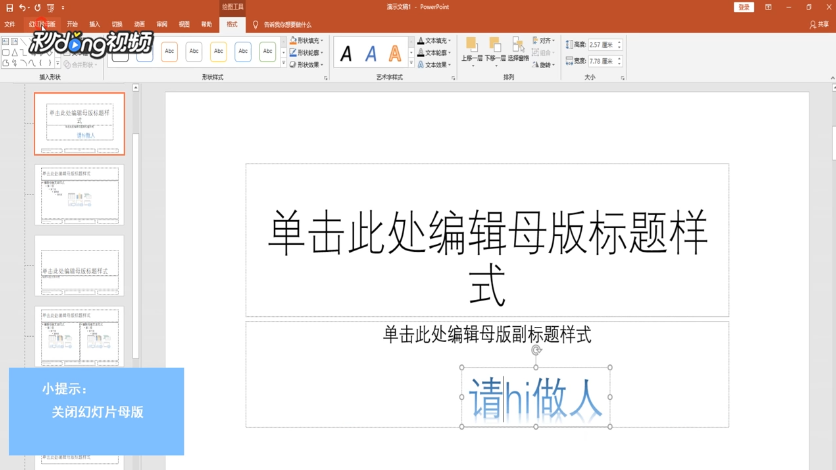Viewport: 836px width, 470px height.
Task: Switch to the 动画 tab
Action: [140, 25]
